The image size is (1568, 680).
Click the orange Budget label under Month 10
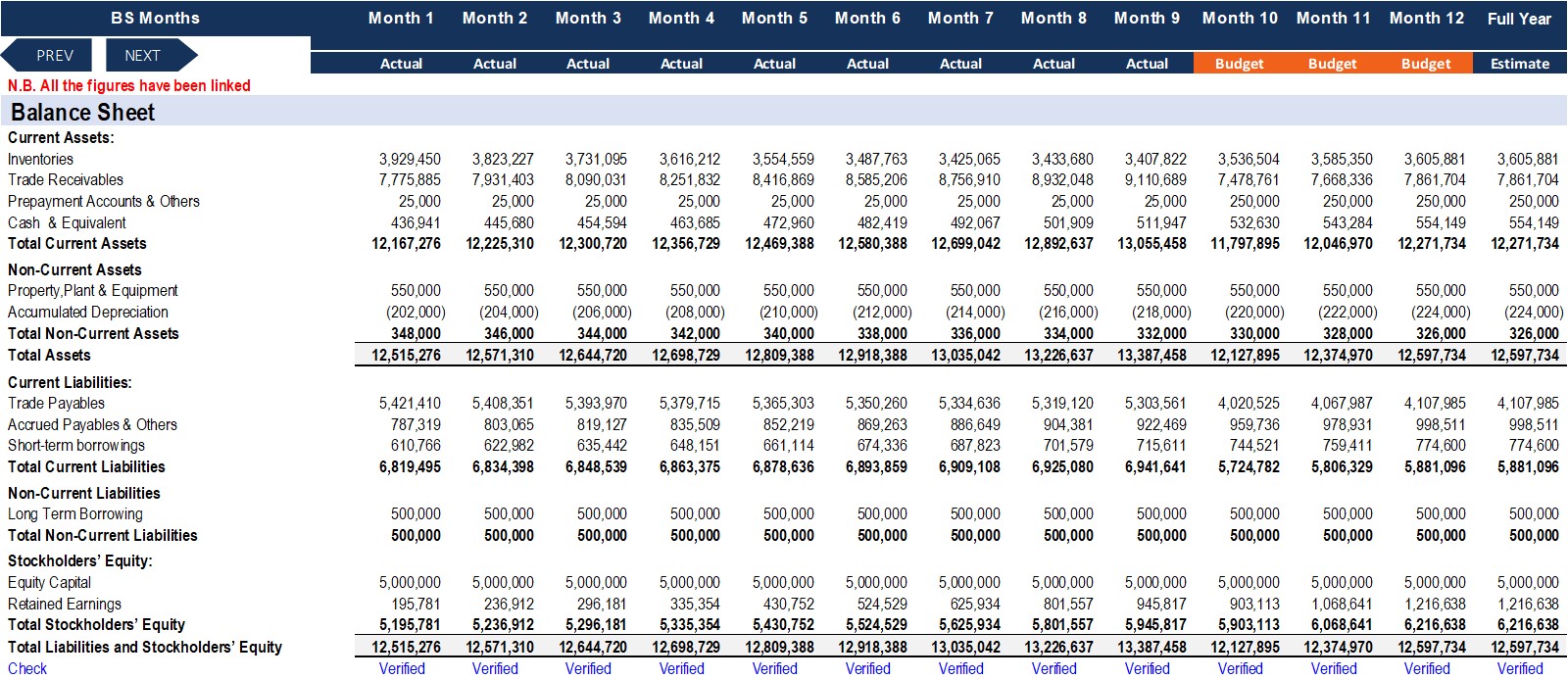[x=1240, y=64]
